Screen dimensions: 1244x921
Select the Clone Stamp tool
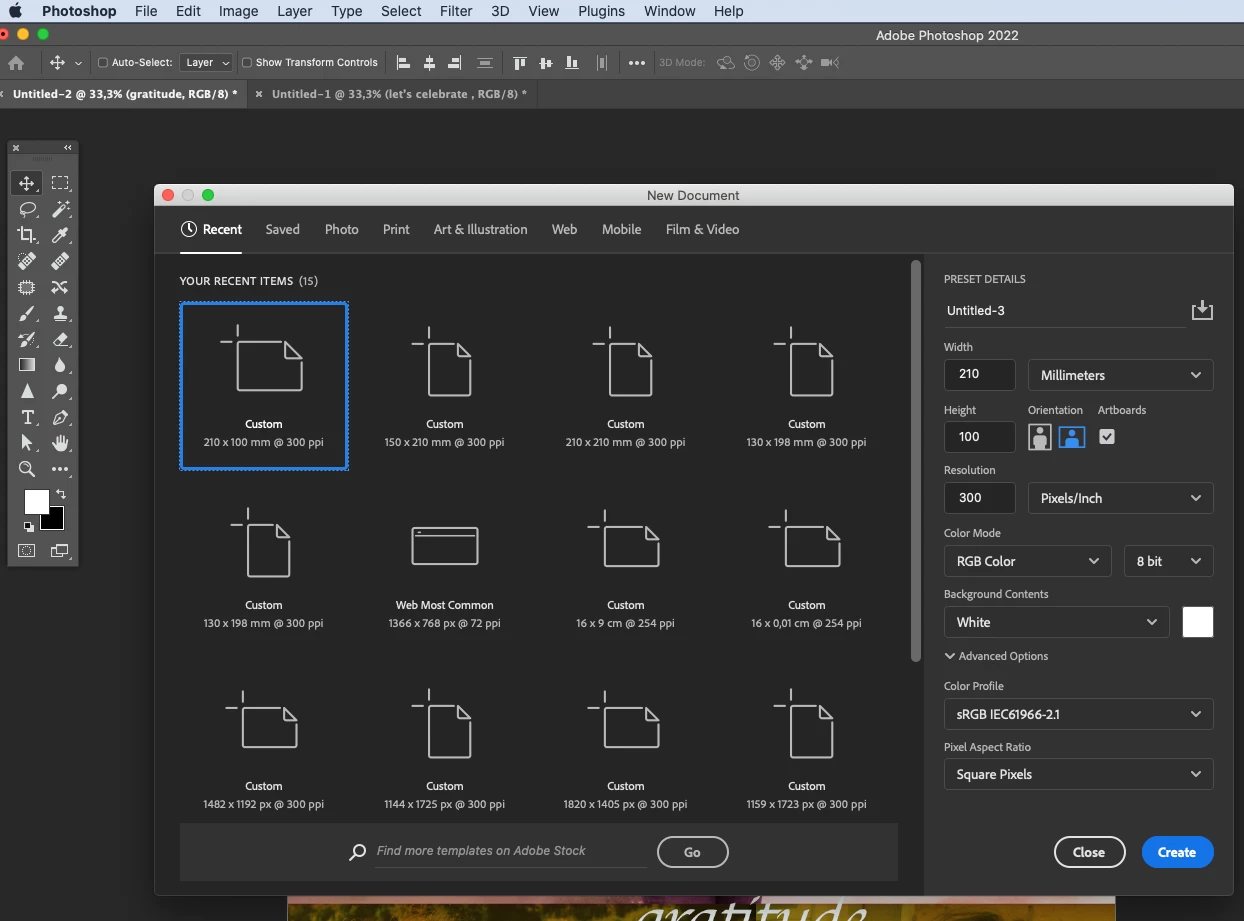(60, 313)
